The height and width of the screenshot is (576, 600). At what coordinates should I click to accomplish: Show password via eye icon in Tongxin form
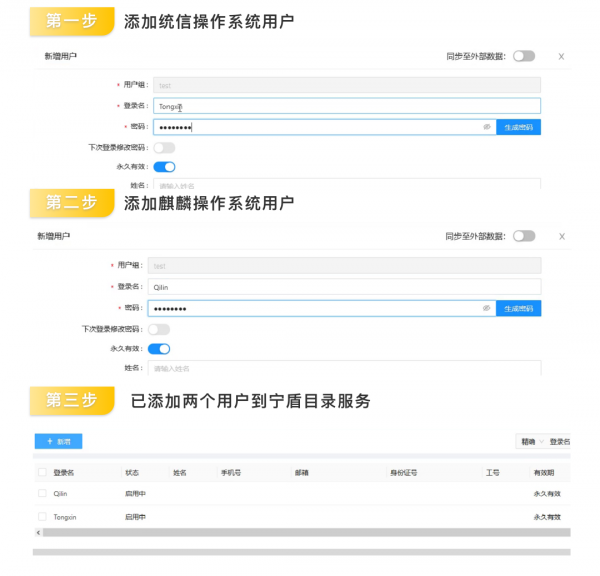click(486, 127)
